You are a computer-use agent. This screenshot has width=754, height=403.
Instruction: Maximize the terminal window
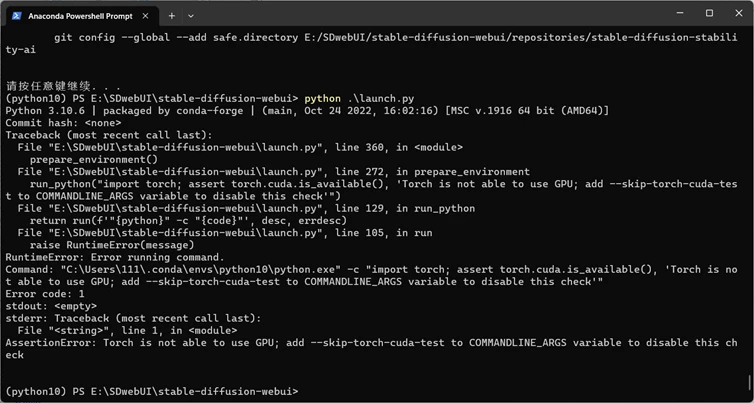click(709, 13)
